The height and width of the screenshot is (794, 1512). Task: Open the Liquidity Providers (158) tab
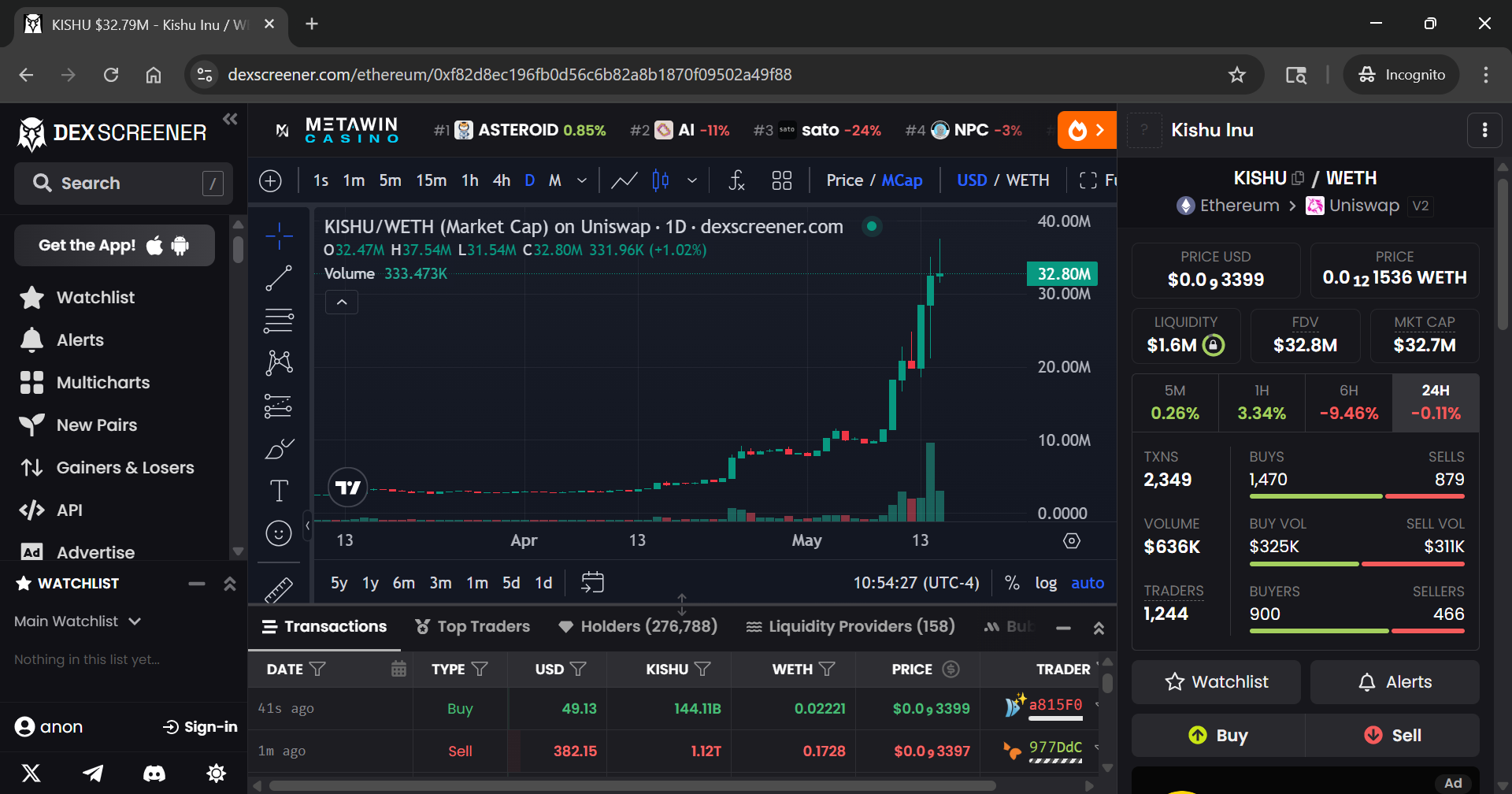click(x=850, y=626)
